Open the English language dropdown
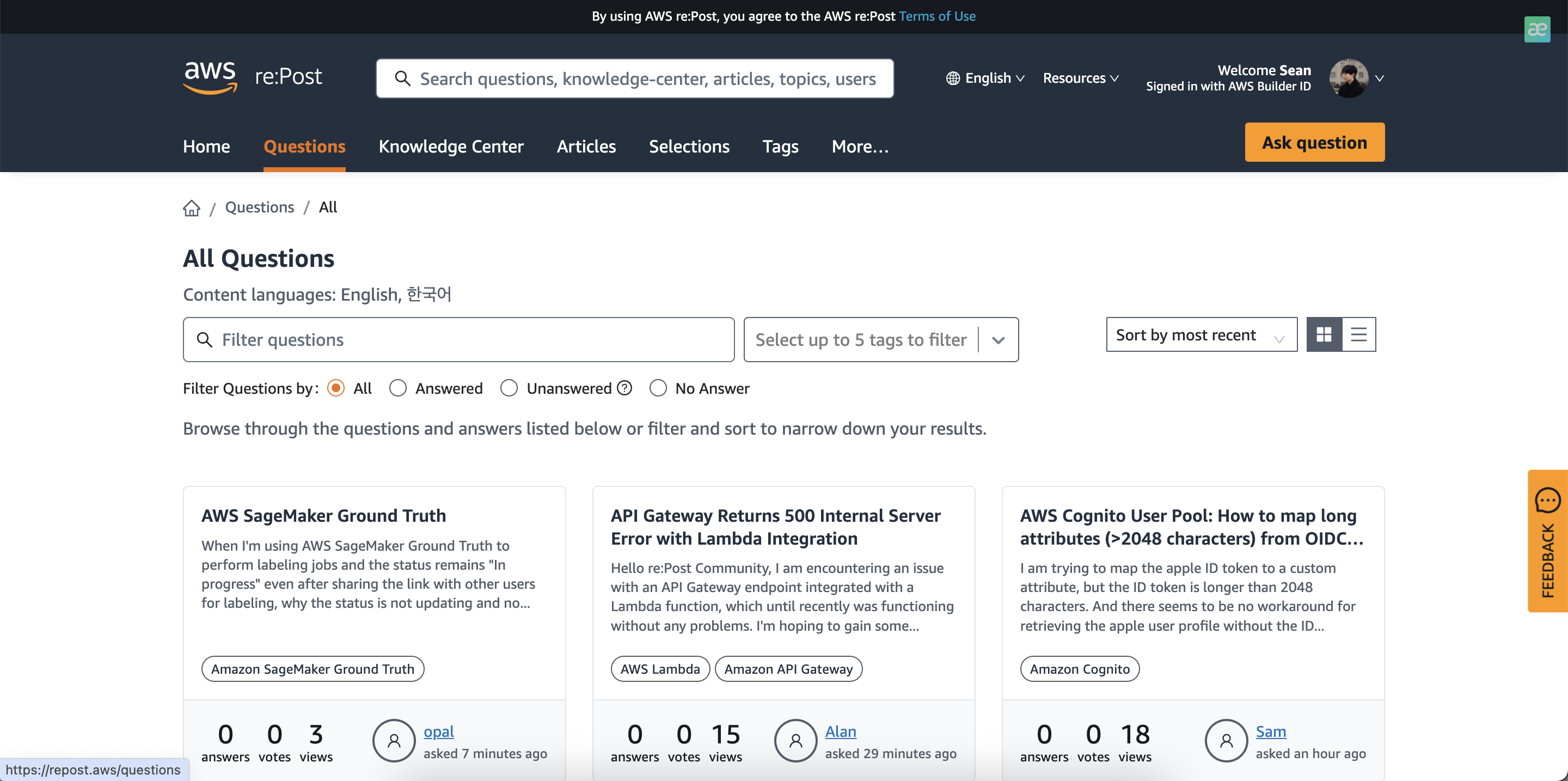Image resolution: width=1568 pixels, height=781 pixels. tap(985, 78)
